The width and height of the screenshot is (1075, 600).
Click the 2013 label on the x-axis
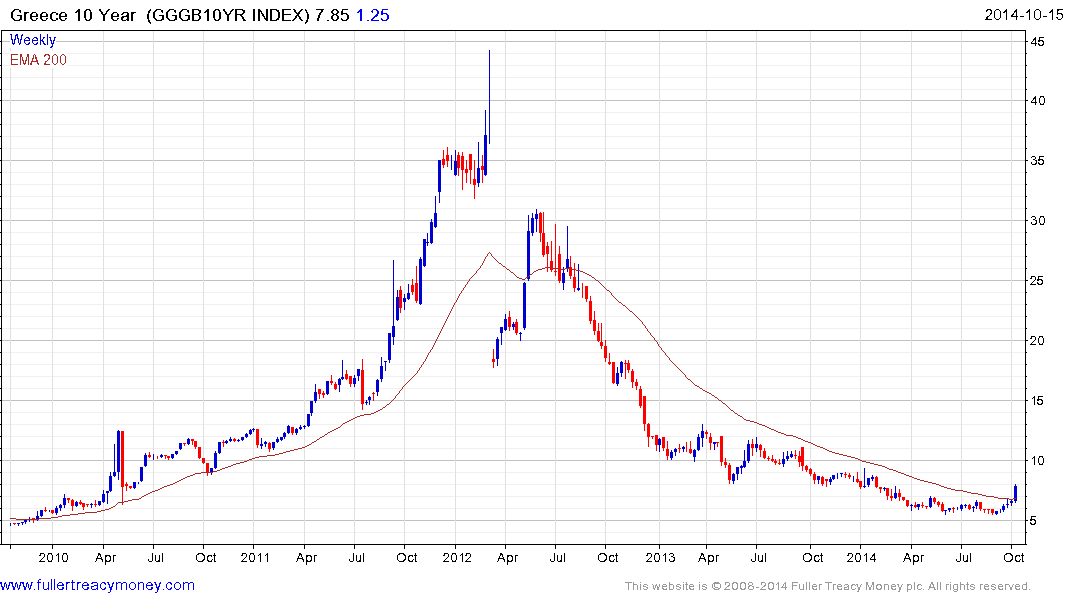(660, 557)
